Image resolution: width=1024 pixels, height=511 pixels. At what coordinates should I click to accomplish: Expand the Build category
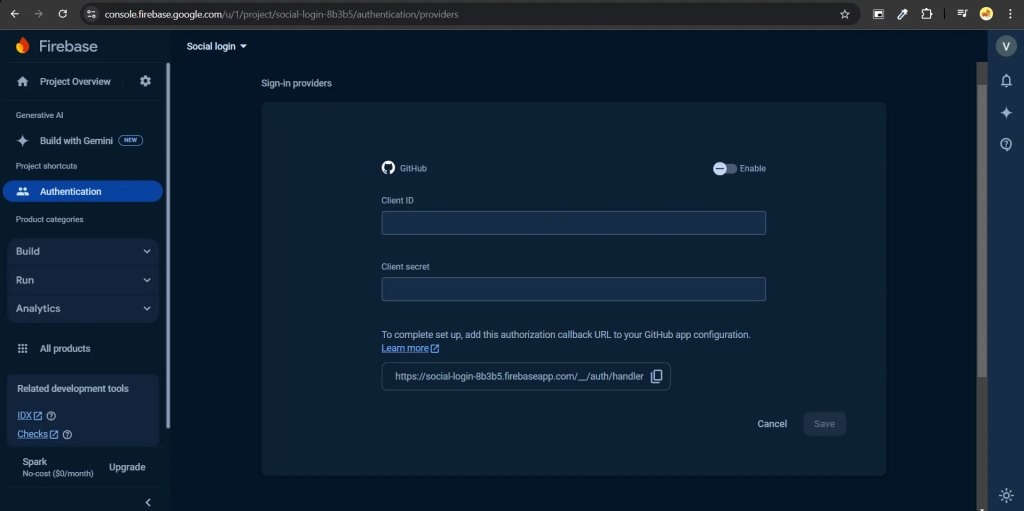coord(83,251)
